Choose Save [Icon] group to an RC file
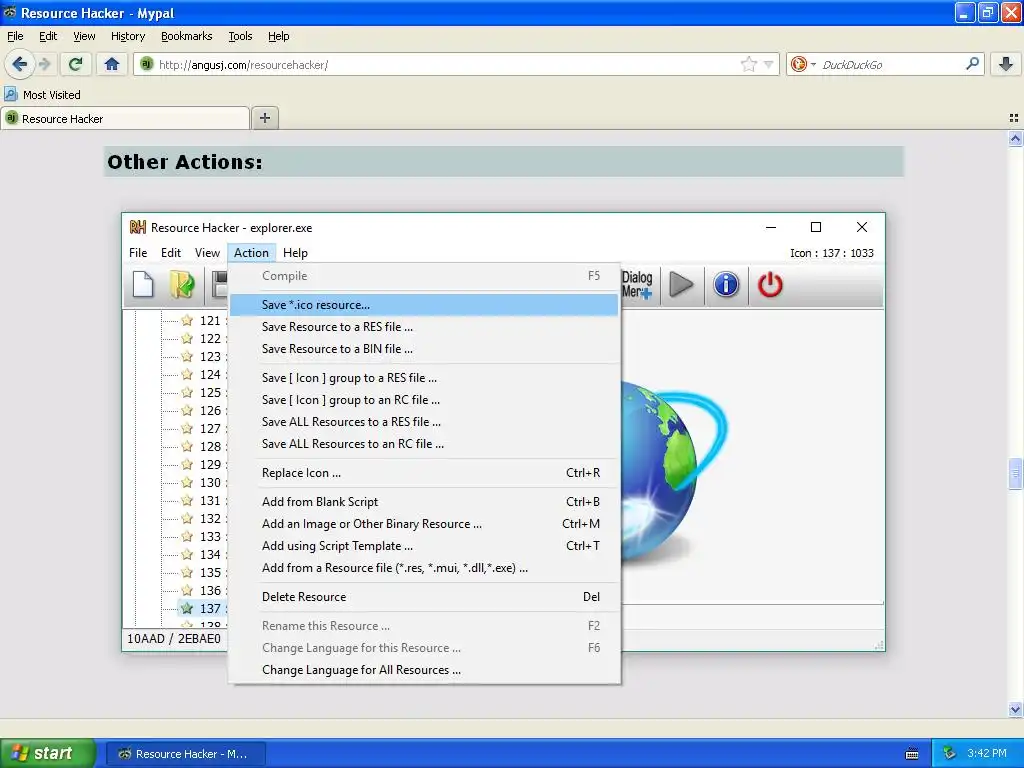The width and height of the screenshot is (1024, 768). [x=424, y=400]
